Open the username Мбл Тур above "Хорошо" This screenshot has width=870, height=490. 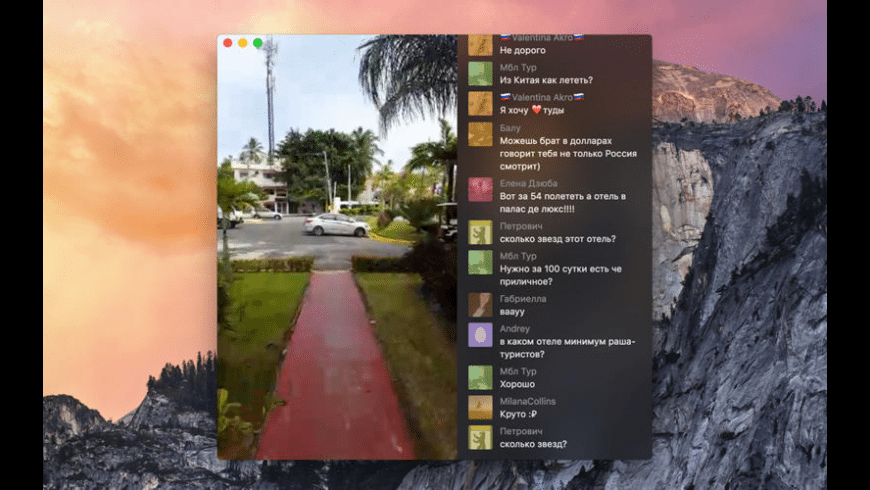click(518, 372)
